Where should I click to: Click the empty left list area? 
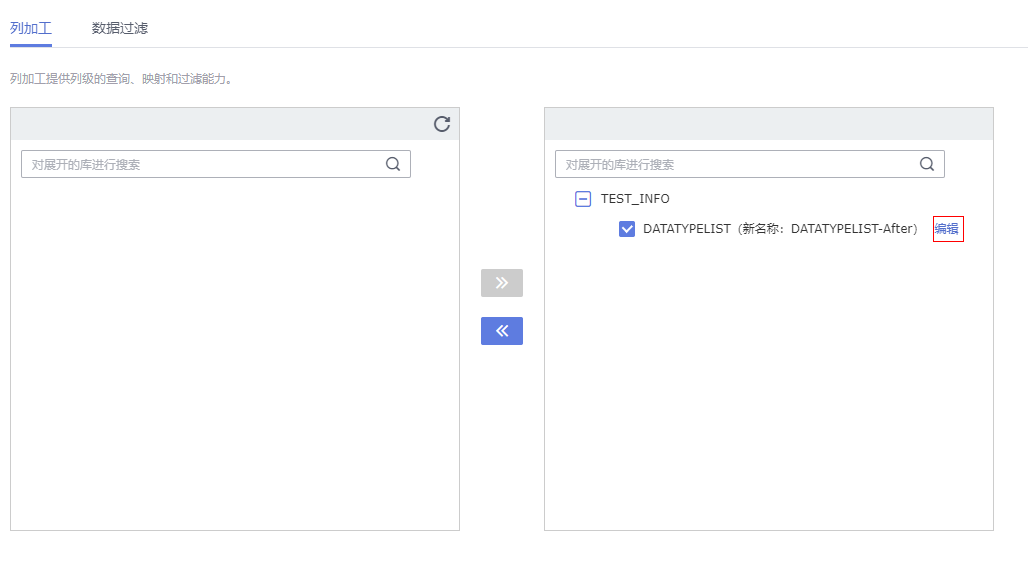(x=235, y=350)
